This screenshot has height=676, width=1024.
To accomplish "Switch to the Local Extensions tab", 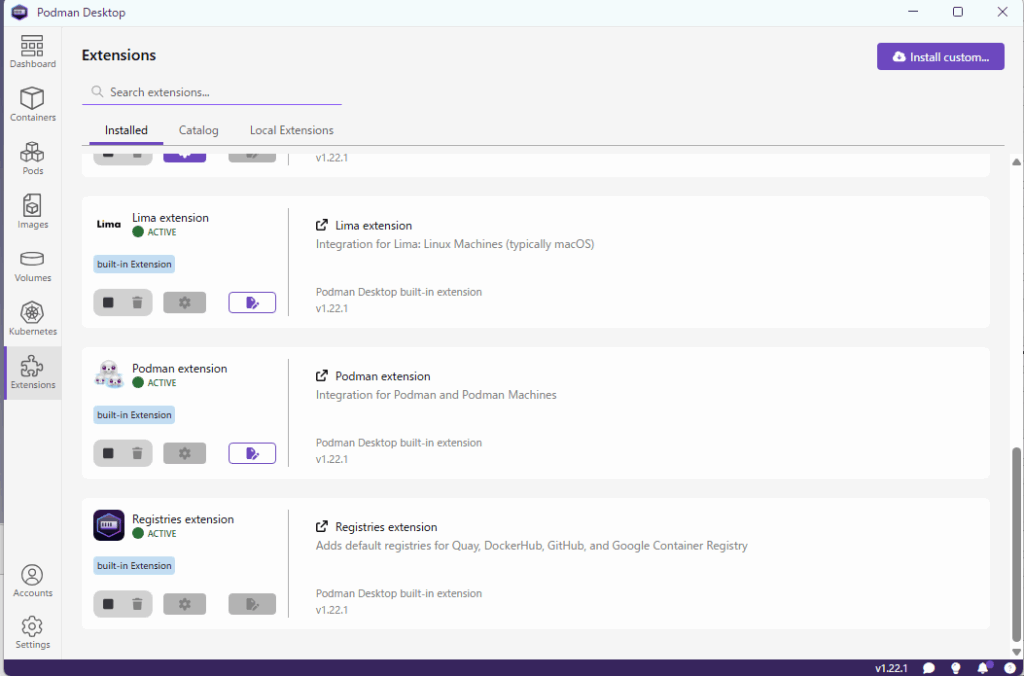I will click(291, 130).
